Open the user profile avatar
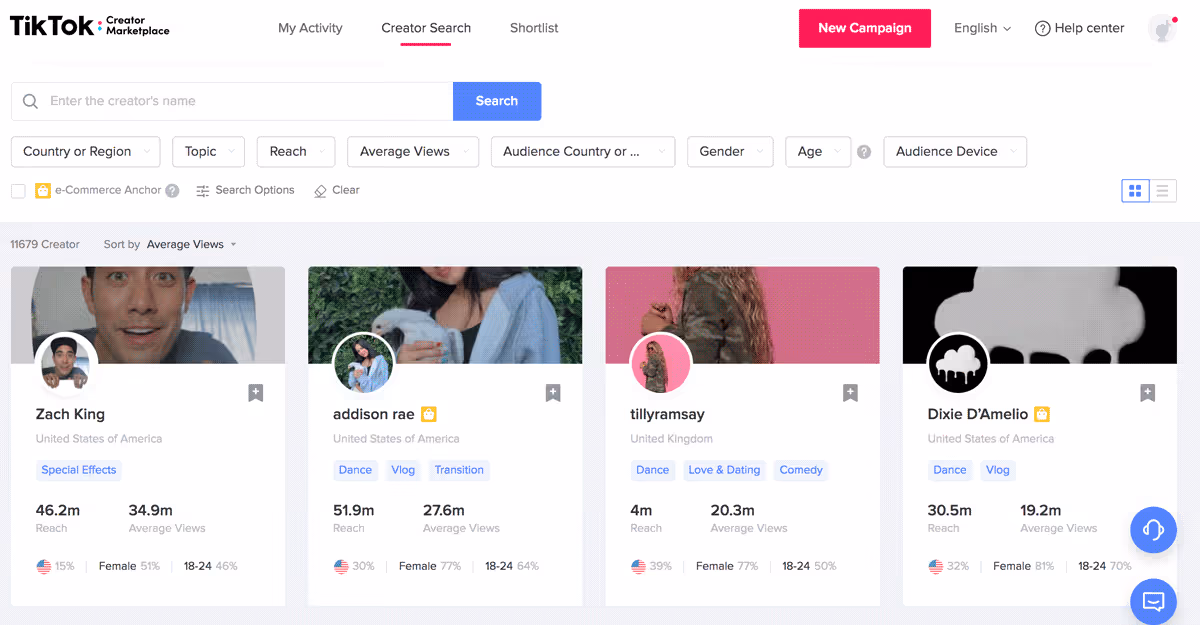This screenshot has width=1200, height=625. (1162, 28)
